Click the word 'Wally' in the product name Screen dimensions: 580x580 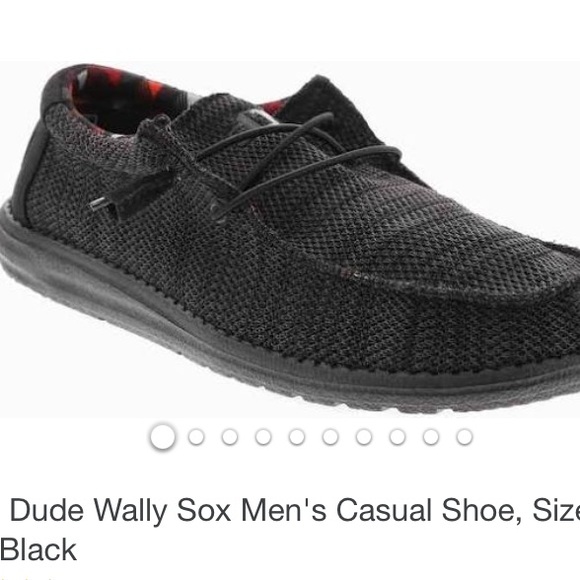(x=130, y=512)
